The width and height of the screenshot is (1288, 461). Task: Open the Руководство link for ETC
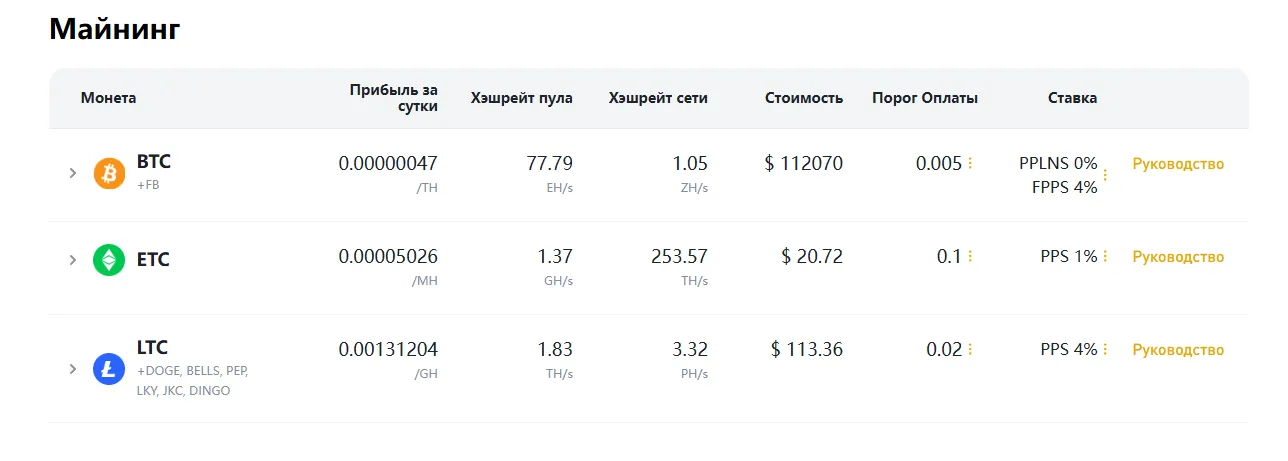tap(1178, 257)
